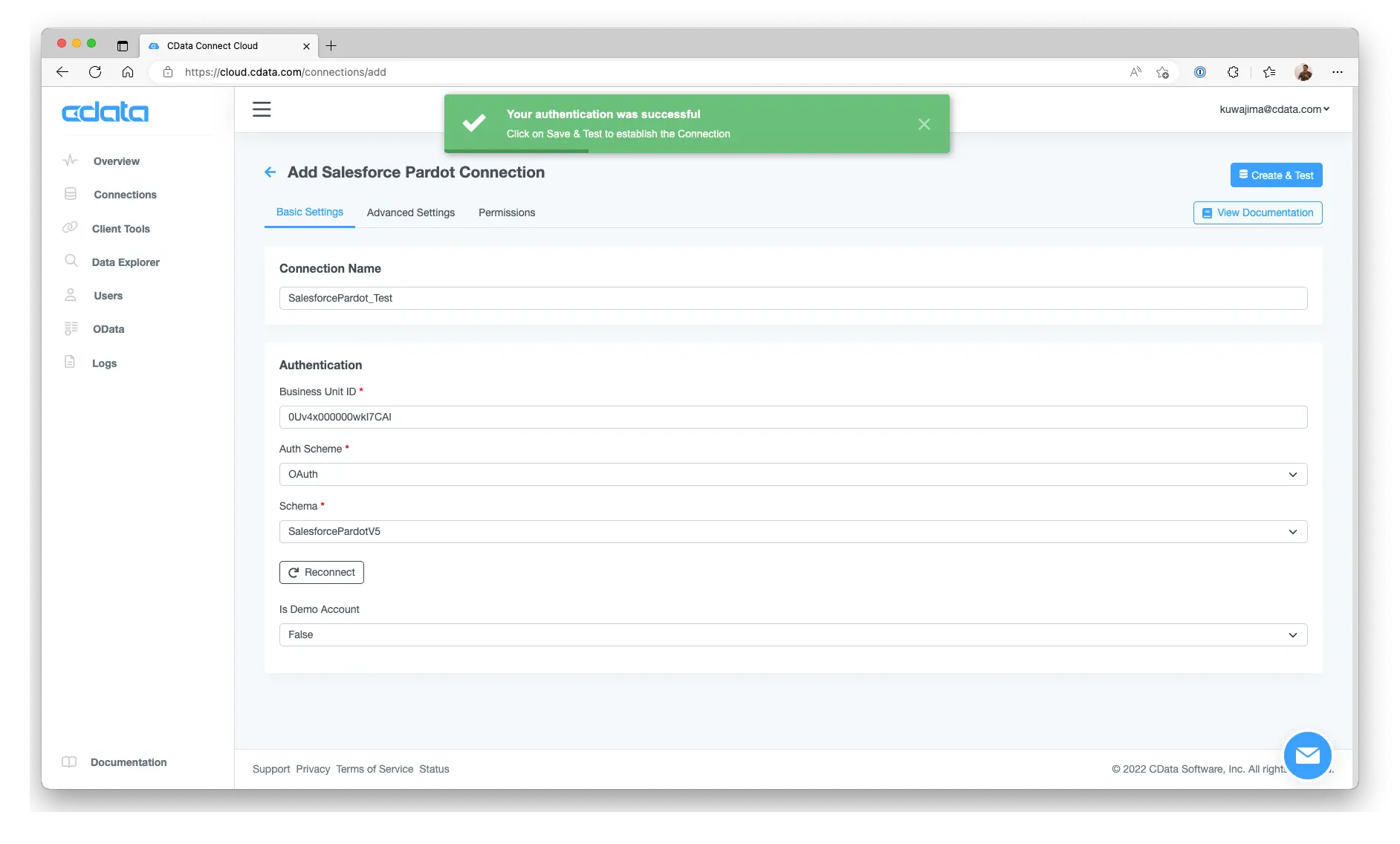This screenshot has height=844, width=1400.
Task: Click the Reconnect button
Action: click(322, 572)
